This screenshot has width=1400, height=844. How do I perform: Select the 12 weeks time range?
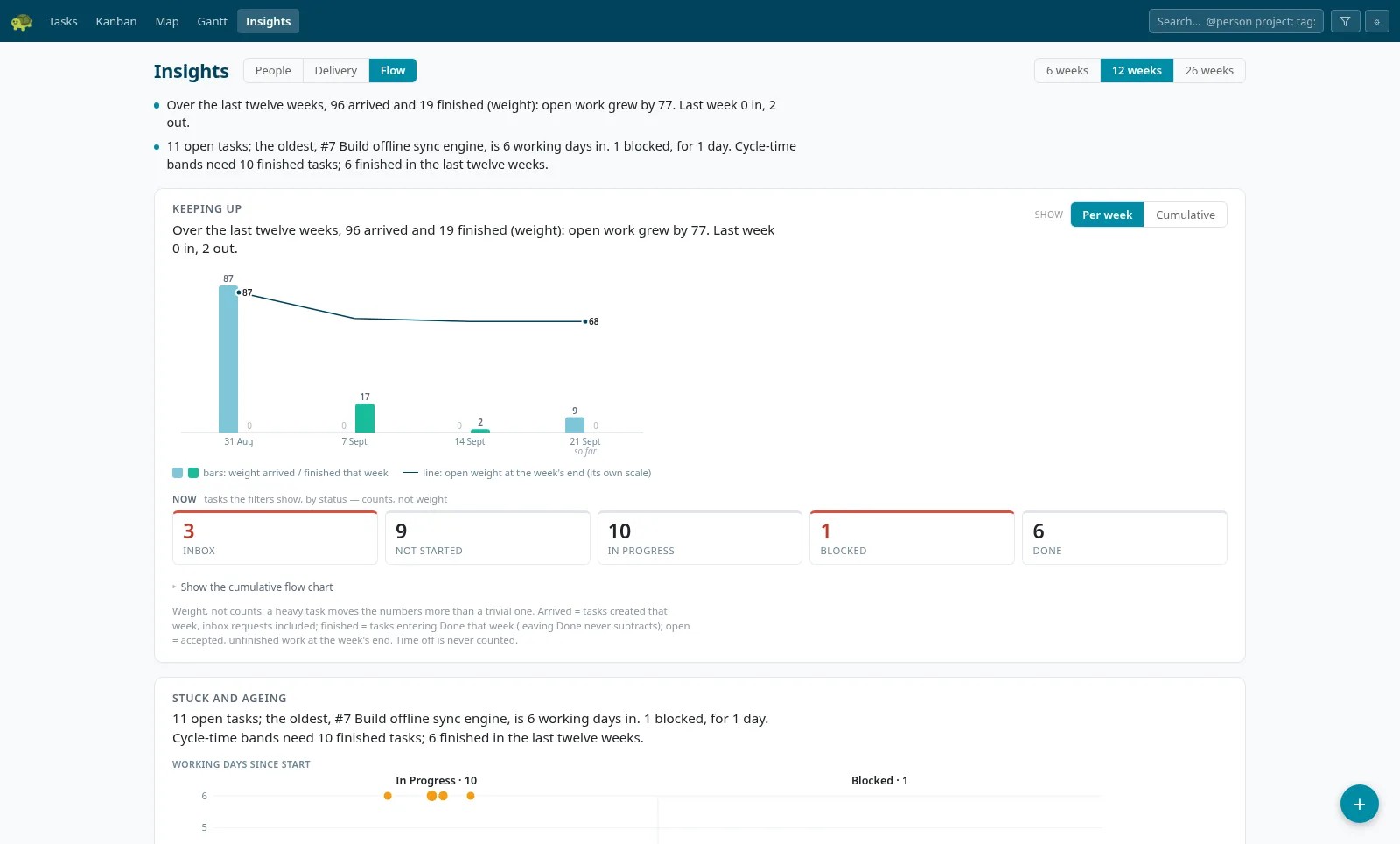[1137, 70]
